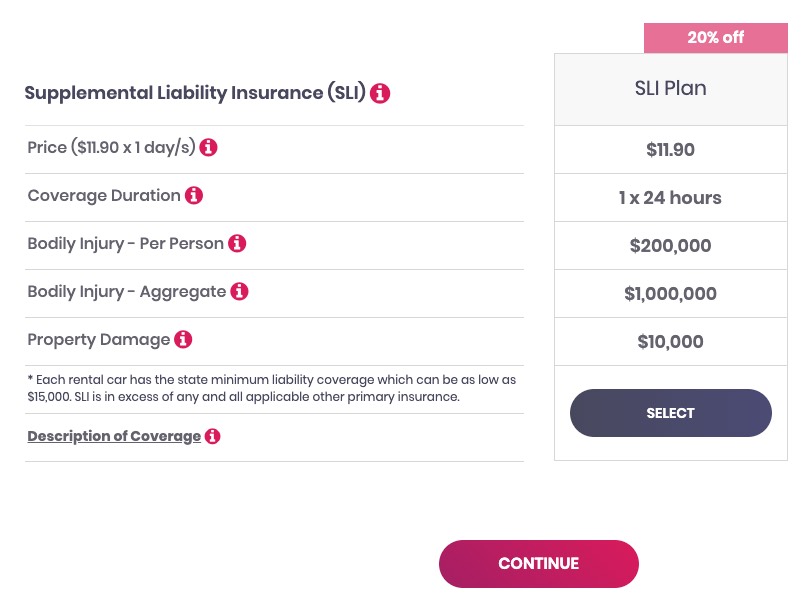Open Coverage Duration info tooltip icon
The width and height of the screenshot is (805, 606).
tap(194, 195)
